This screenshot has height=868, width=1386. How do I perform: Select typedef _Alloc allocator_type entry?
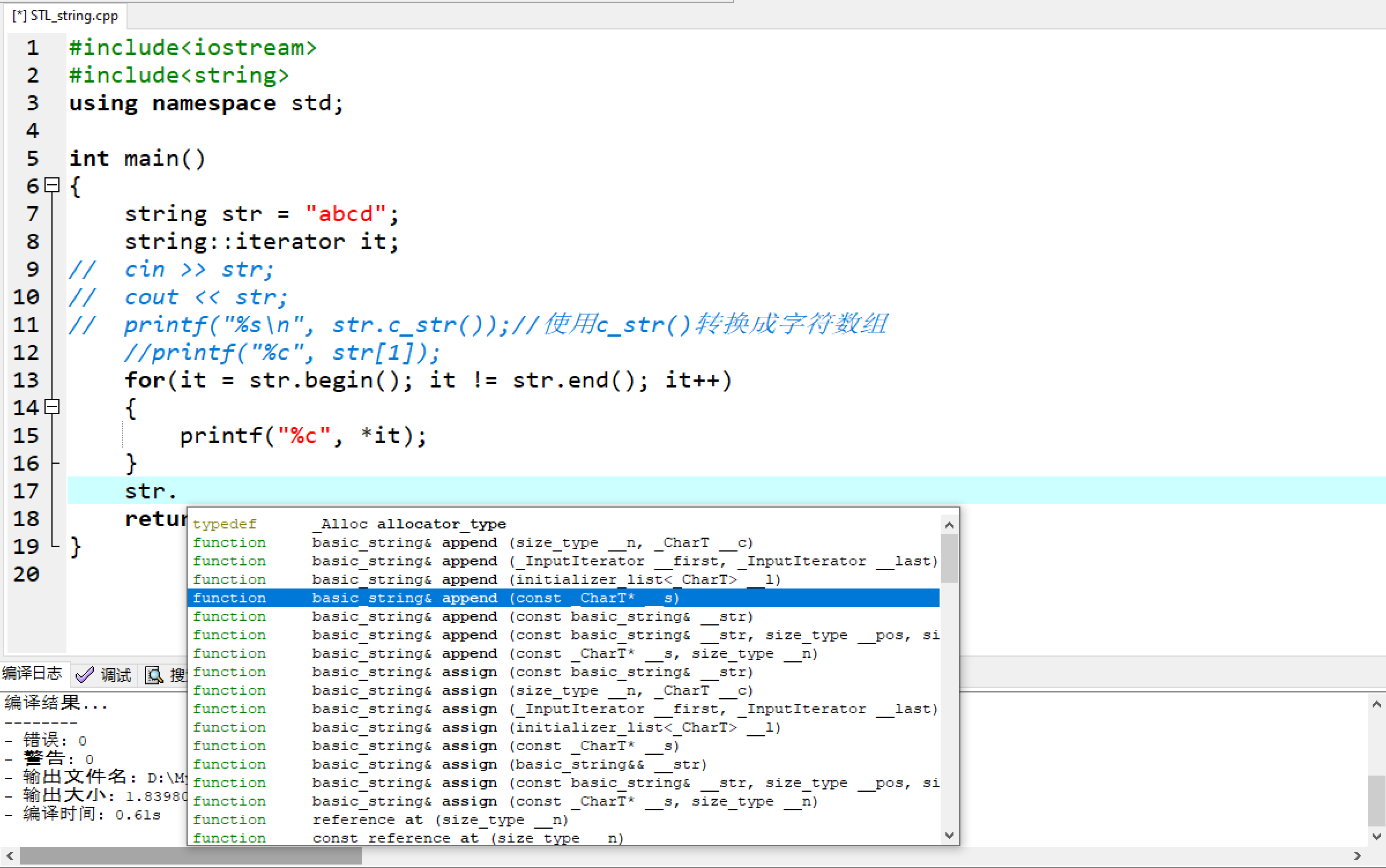[x=564, y=524]
